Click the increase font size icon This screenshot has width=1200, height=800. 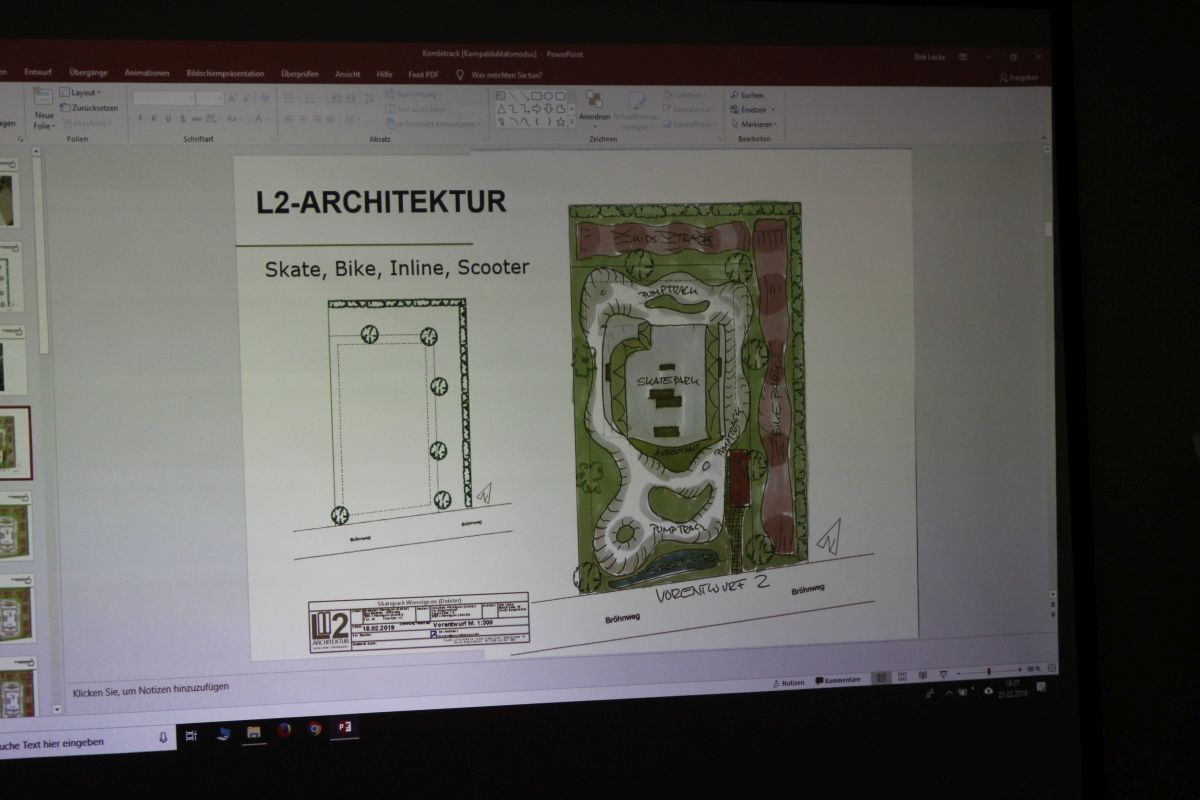click(232, 98)
